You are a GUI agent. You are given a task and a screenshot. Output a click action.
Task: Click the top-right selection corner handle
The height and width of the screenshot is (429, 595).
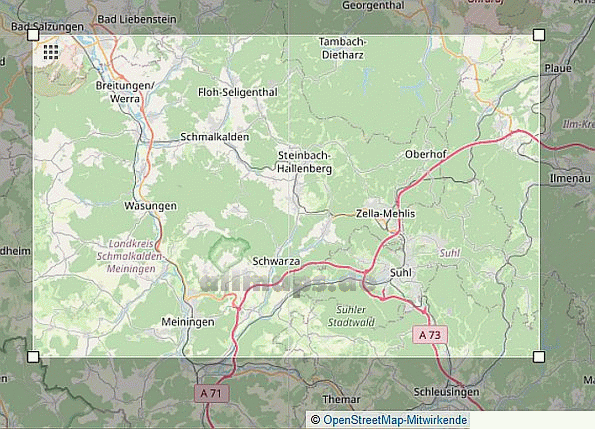(x=539, y=35)
